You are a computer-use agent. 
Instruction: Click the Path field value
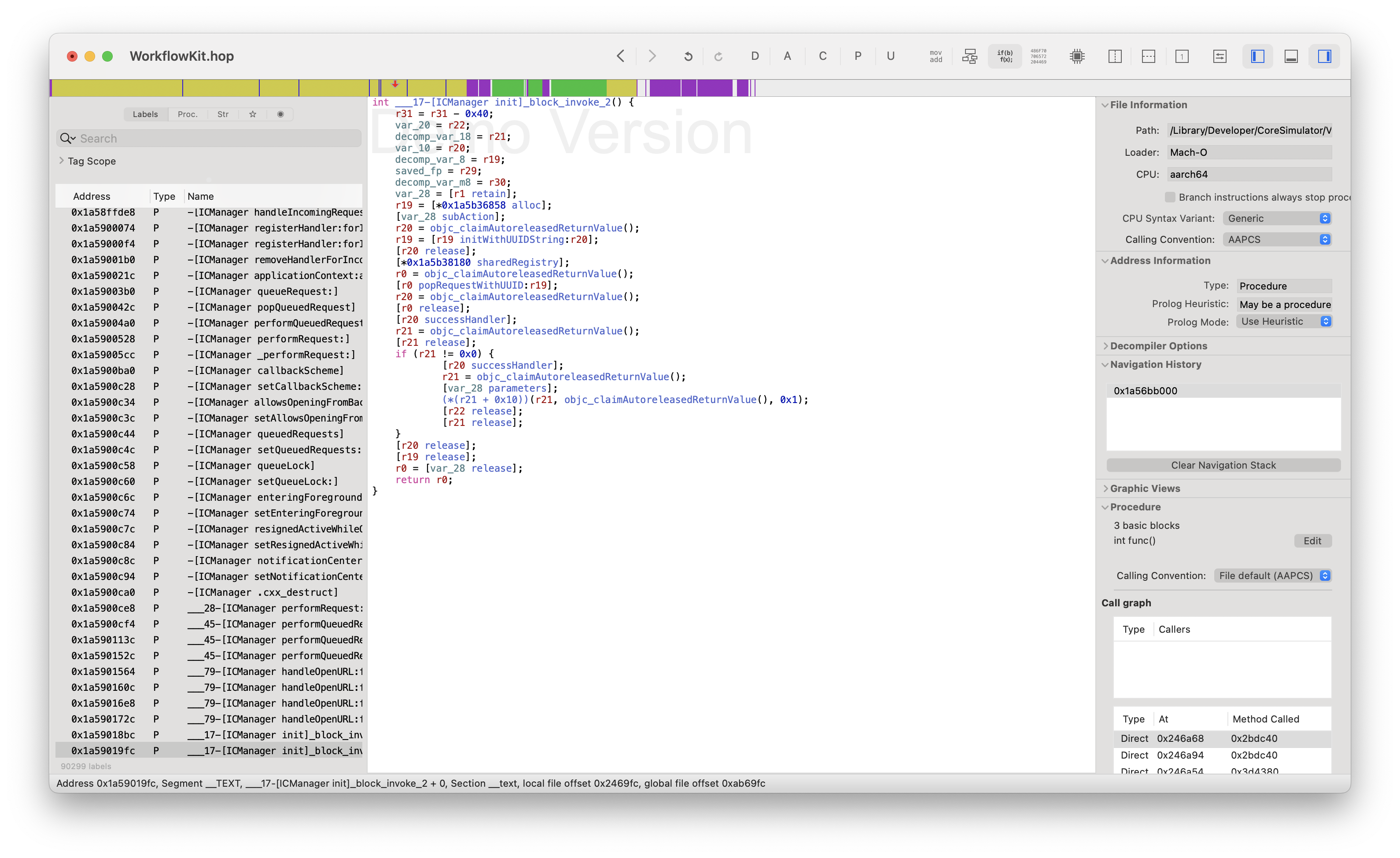click(1249, 130)
